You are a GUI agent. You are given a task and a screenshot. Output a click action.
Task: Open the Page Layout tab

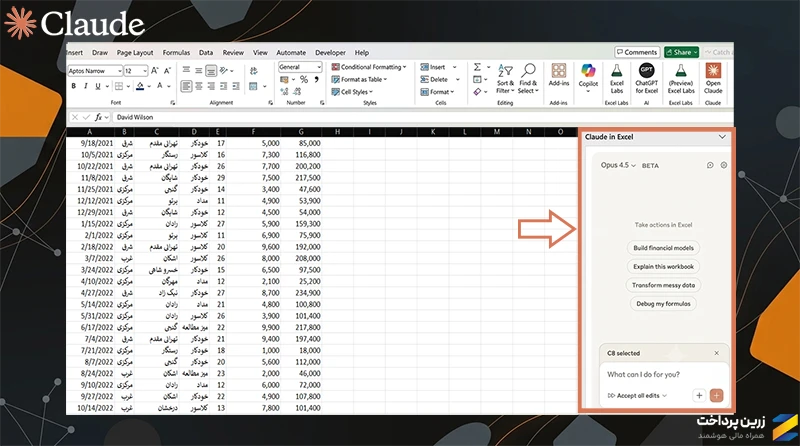(135, 53)
